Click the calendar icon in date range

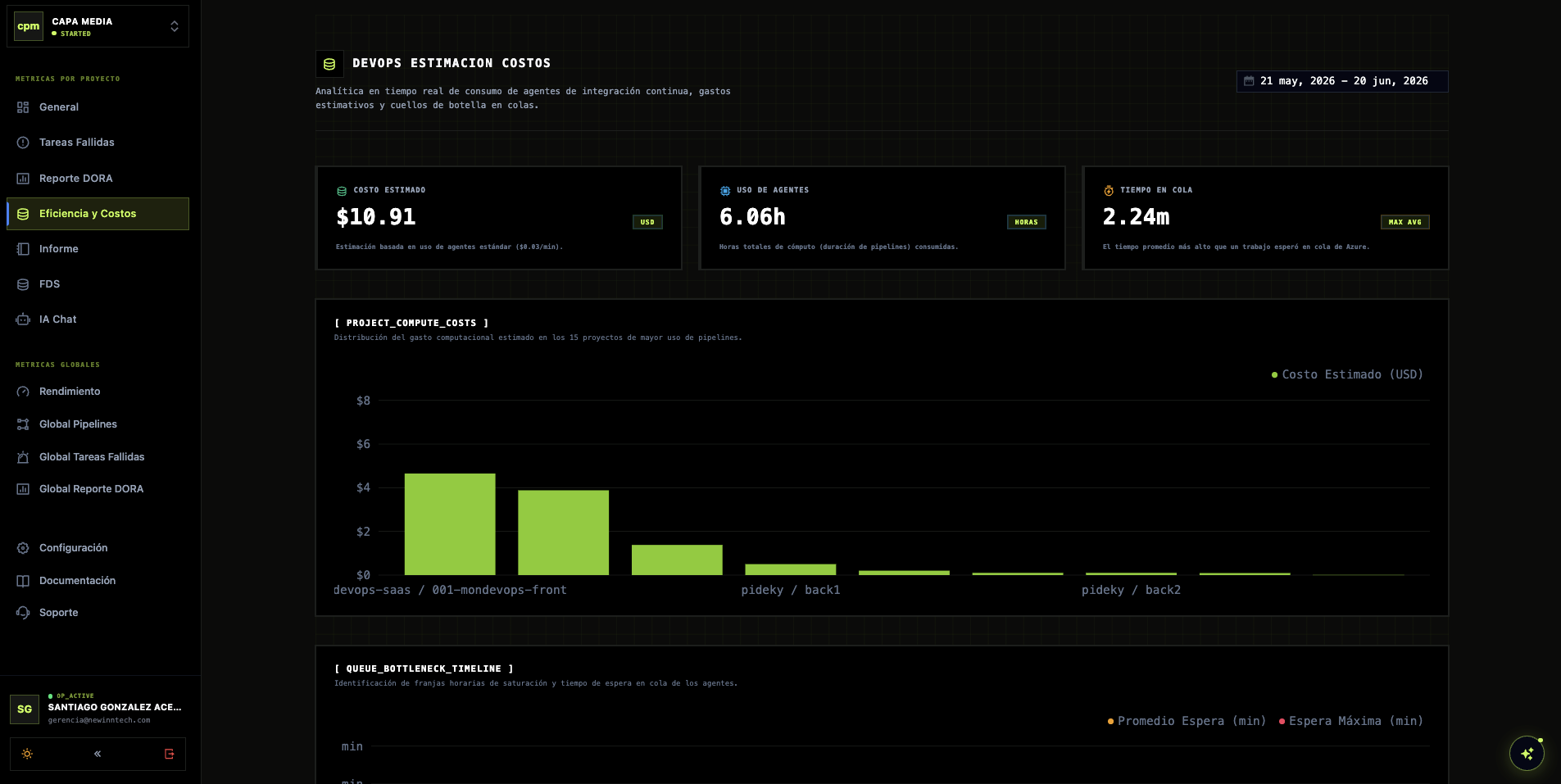click(x=1249, y=81)
